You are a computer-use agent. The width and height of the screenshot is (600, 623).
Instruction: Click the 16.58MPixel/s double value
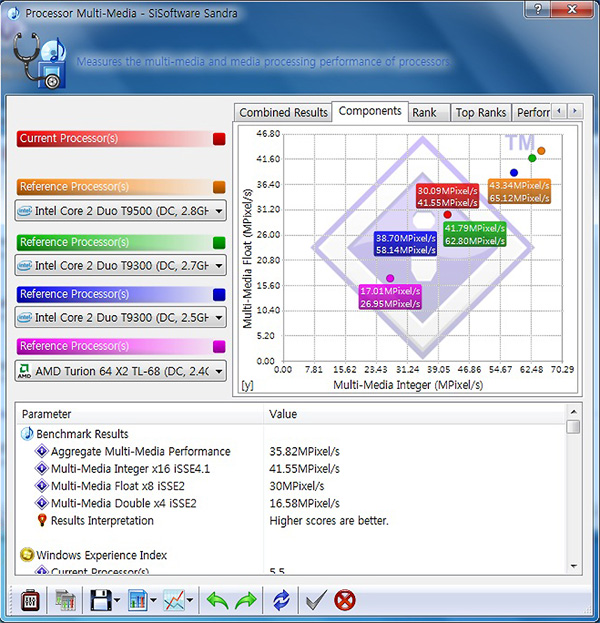coord(304,503)
